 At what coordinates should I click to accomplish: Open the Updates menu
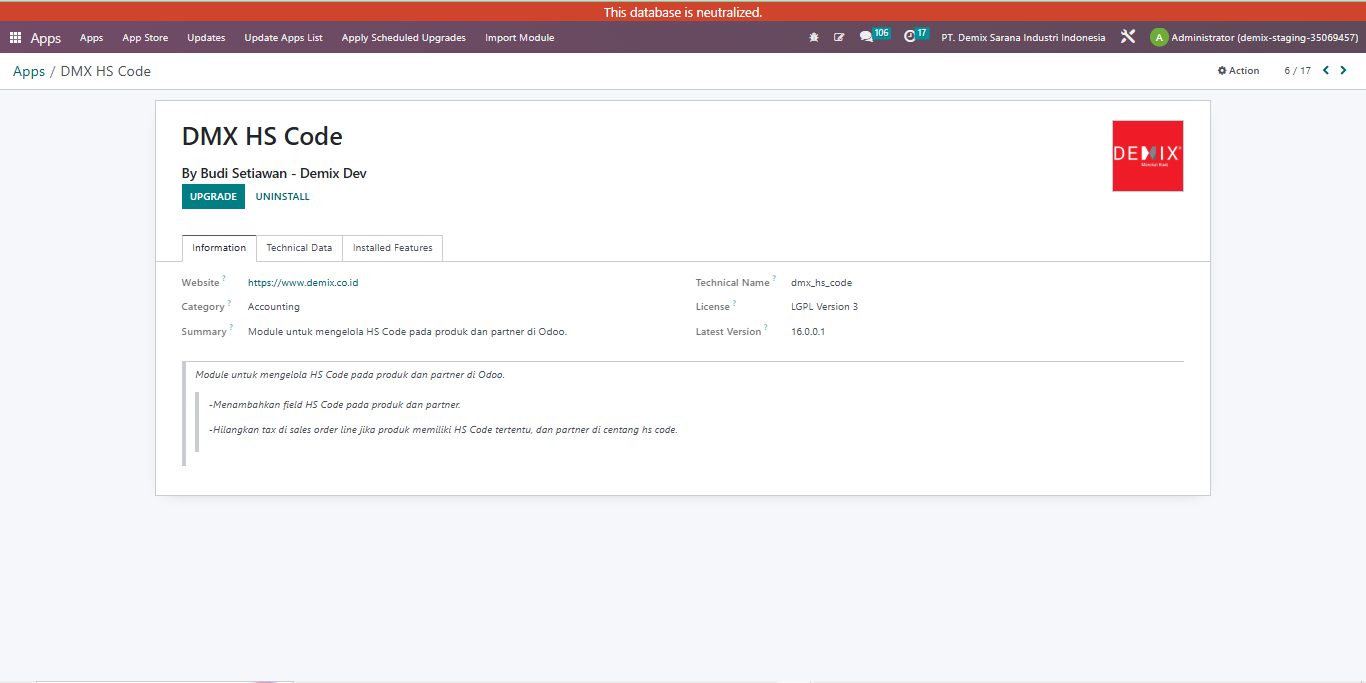point(206,38)
